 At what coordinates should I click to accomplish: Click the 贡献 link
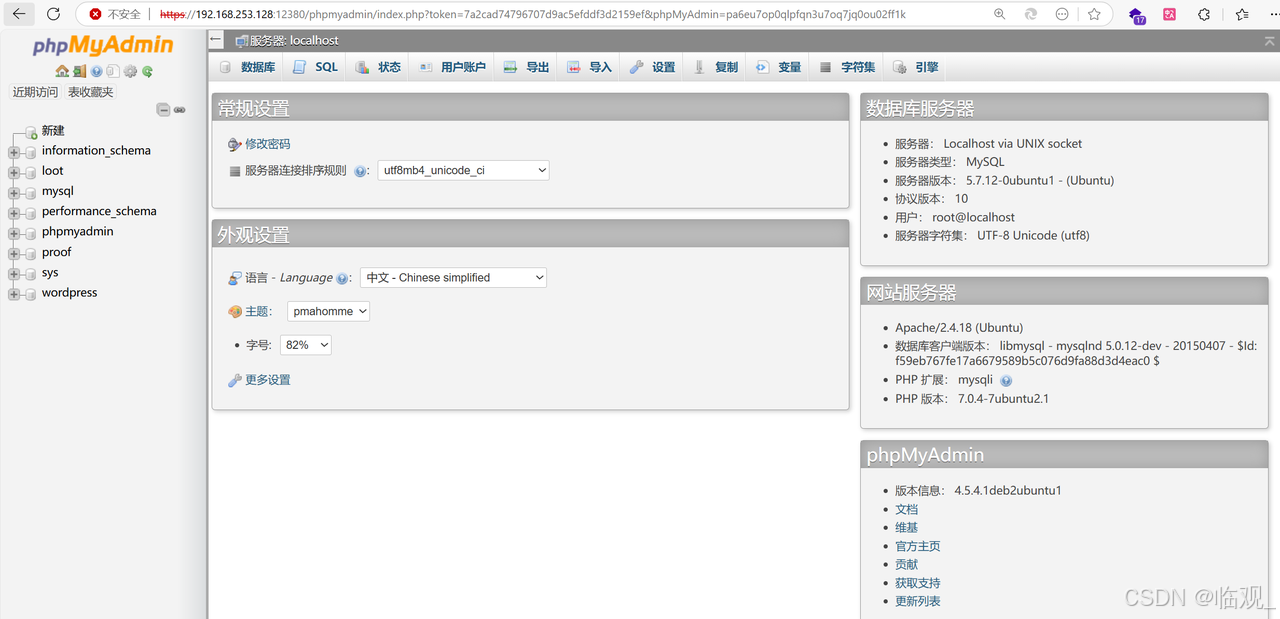point(906,565)
